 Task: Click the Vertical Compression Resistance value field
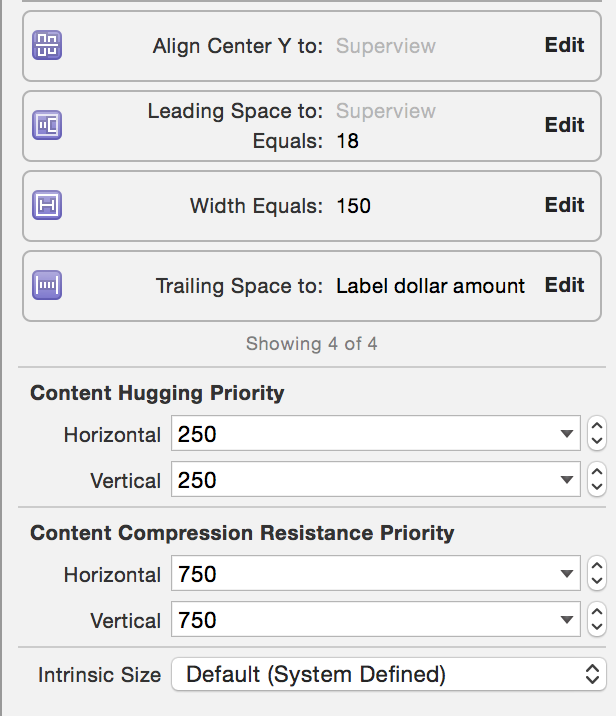pyautogui.click(x=360, y=620)
